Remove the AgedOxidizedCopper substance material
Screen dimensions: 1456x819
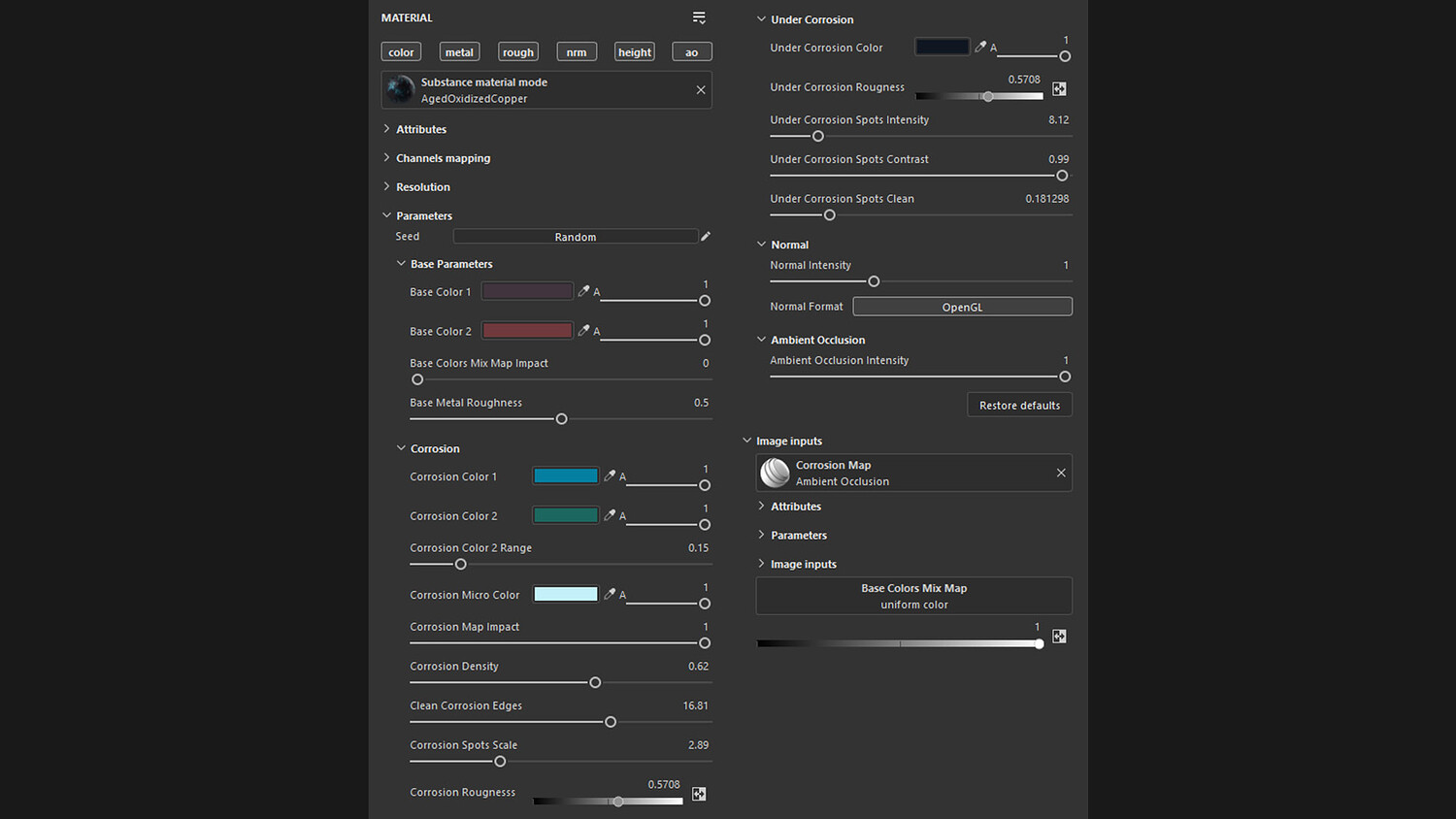tap(701, 90)
